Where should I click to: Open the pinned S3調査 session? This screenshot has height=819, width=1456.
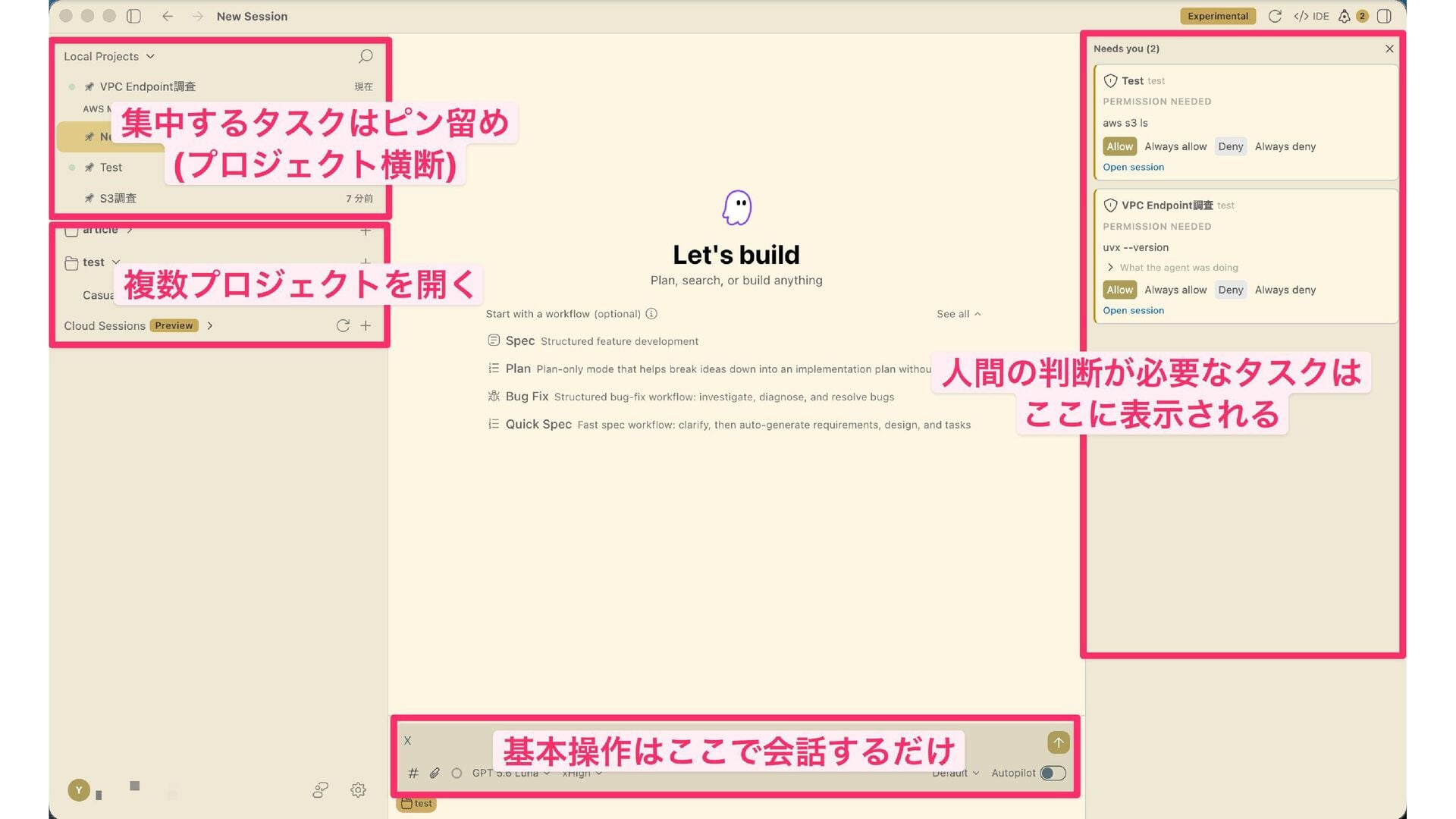pos(220,198)
